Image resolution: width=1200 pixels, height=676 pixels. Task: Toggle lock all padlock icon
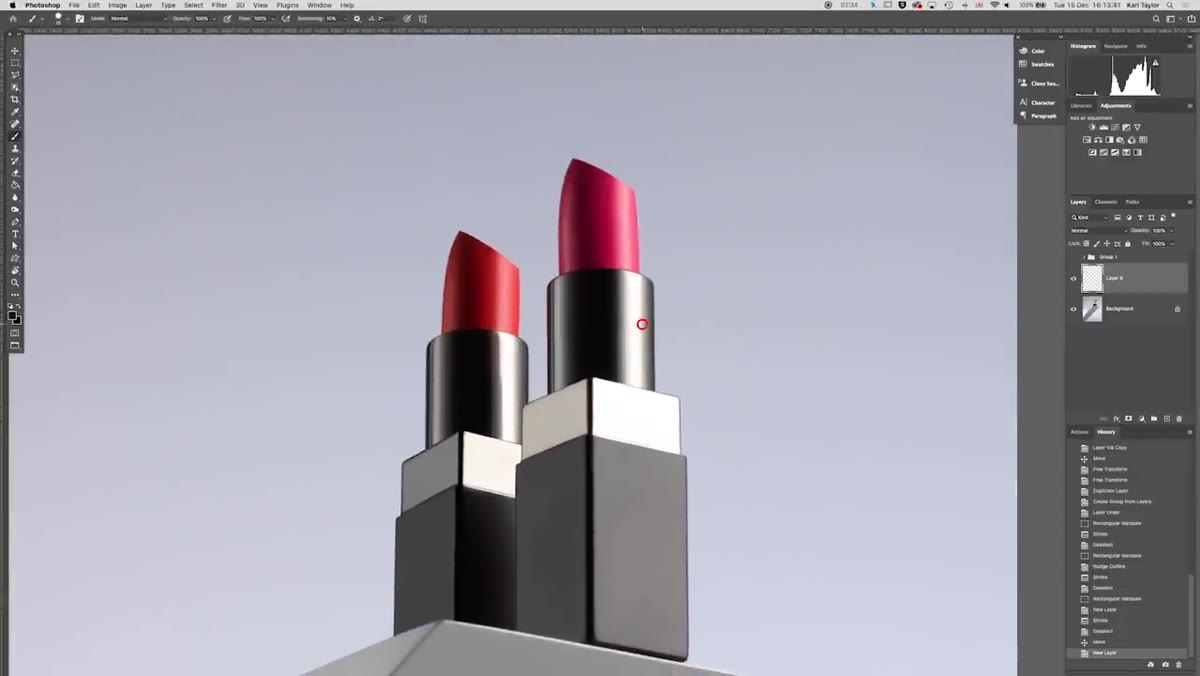(1128, 243)
